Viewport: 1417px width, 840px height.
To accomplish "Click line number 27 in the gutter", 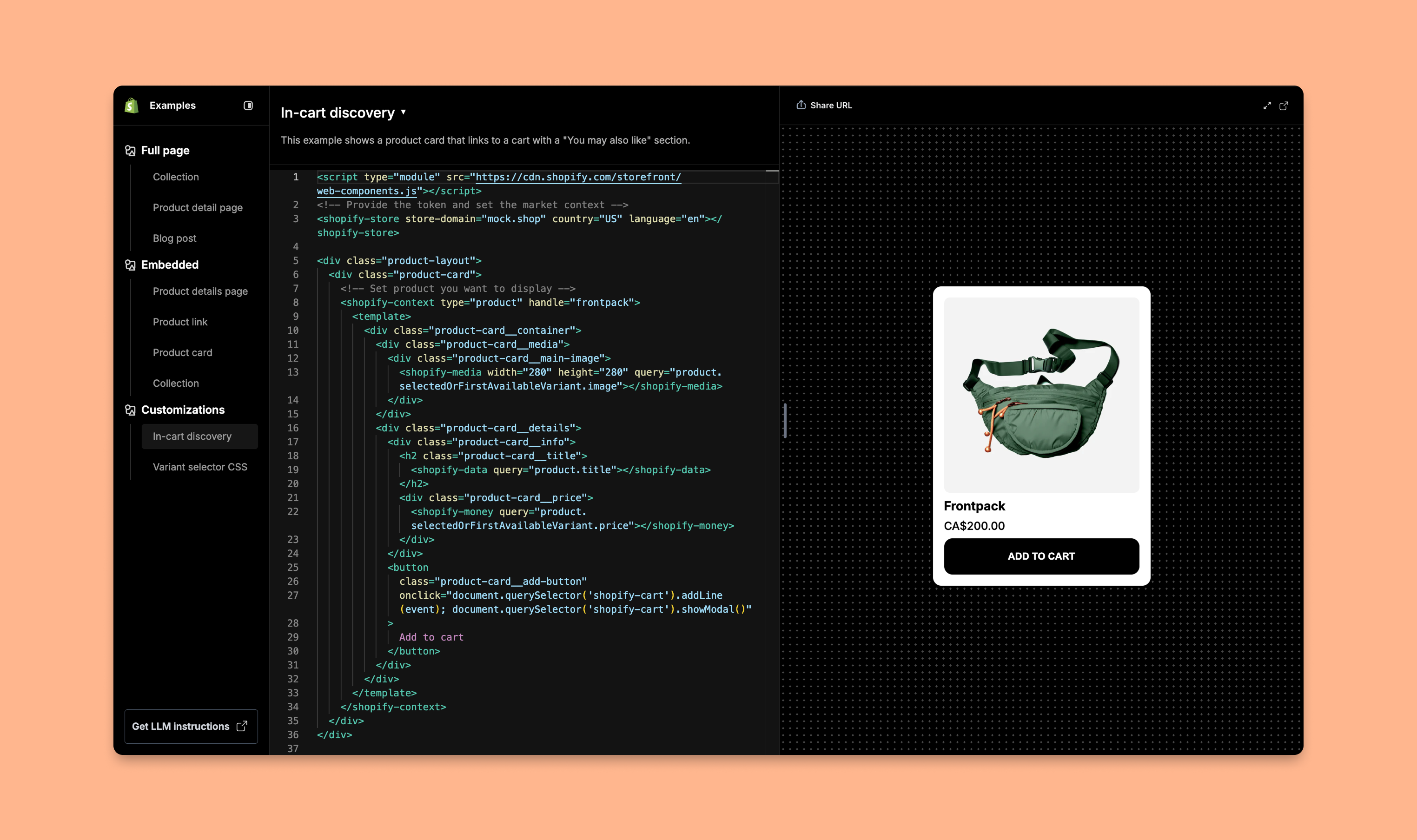I will [292, 595].
